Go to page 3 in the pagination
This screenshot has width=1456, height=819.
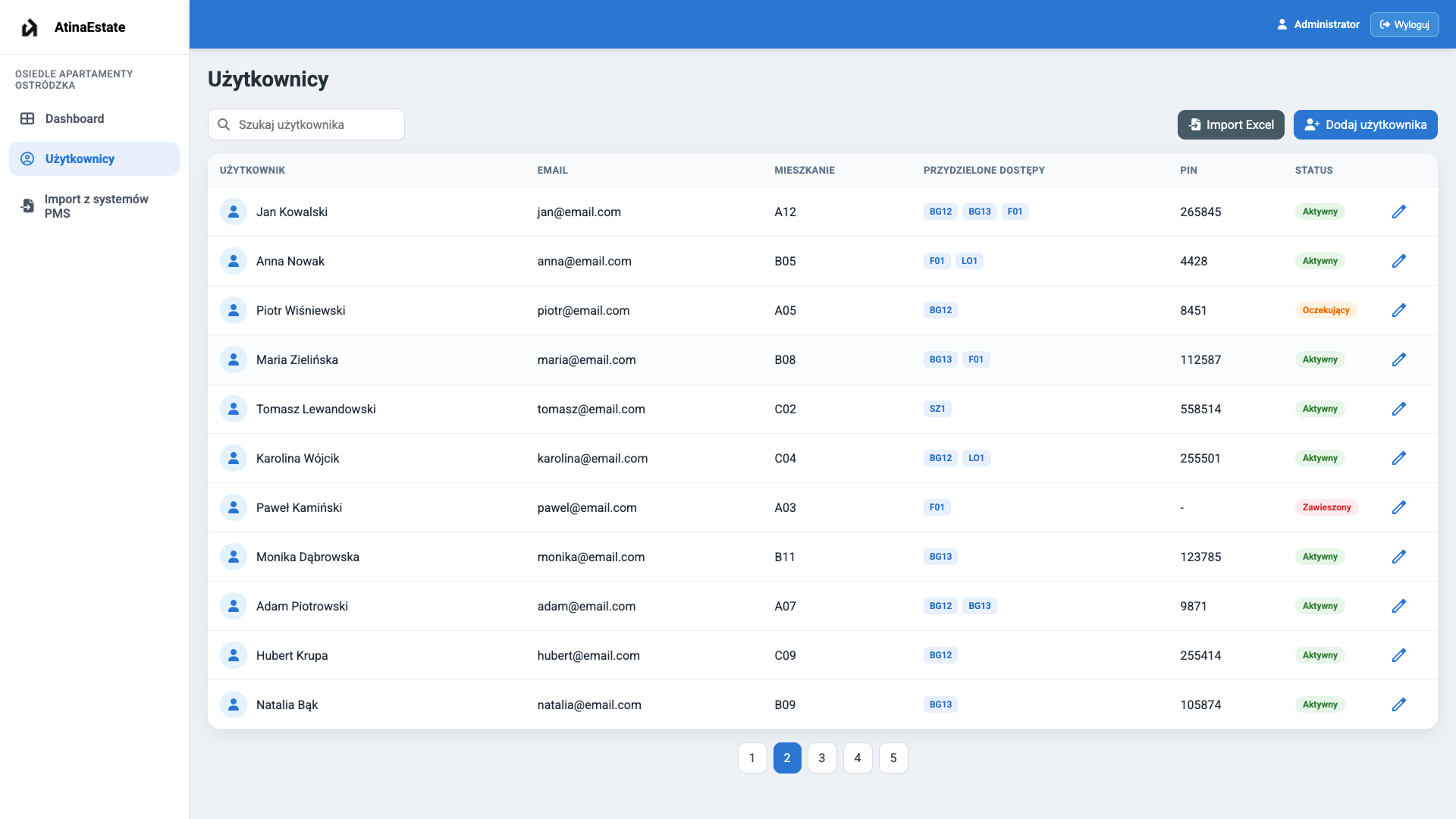(x=821, y=758)
